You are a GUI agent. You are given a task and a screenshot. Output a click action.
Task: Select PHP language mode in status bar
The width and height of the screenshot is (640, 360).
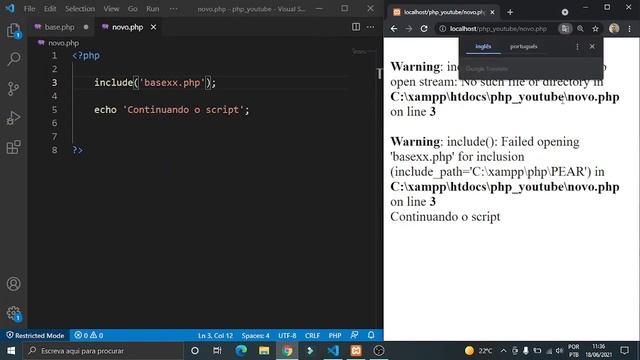pyautogui.click(x=335, y=336)
